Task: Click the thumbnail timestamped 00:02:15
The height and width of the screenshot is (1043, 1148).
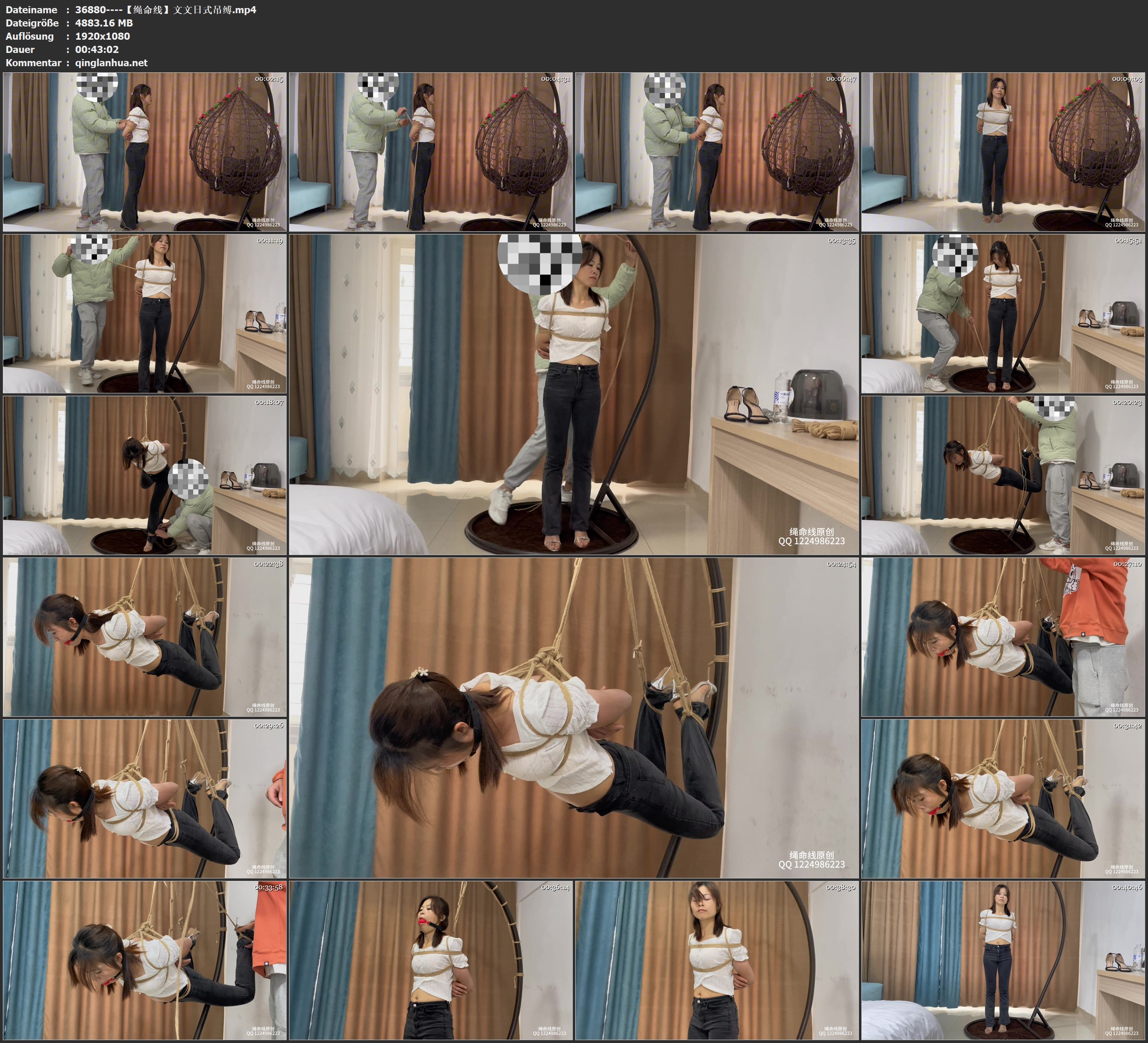Action: [145, 152]
